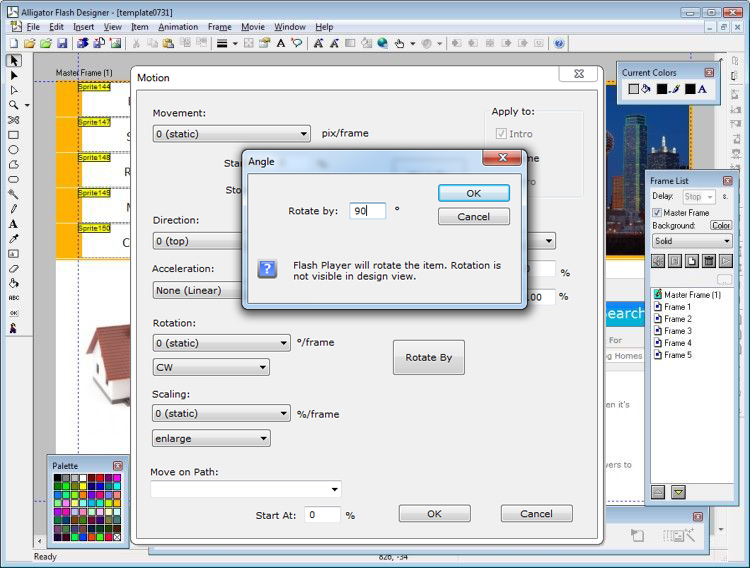Open the Animation menu
750x568 pixels.
pos(178,27)
